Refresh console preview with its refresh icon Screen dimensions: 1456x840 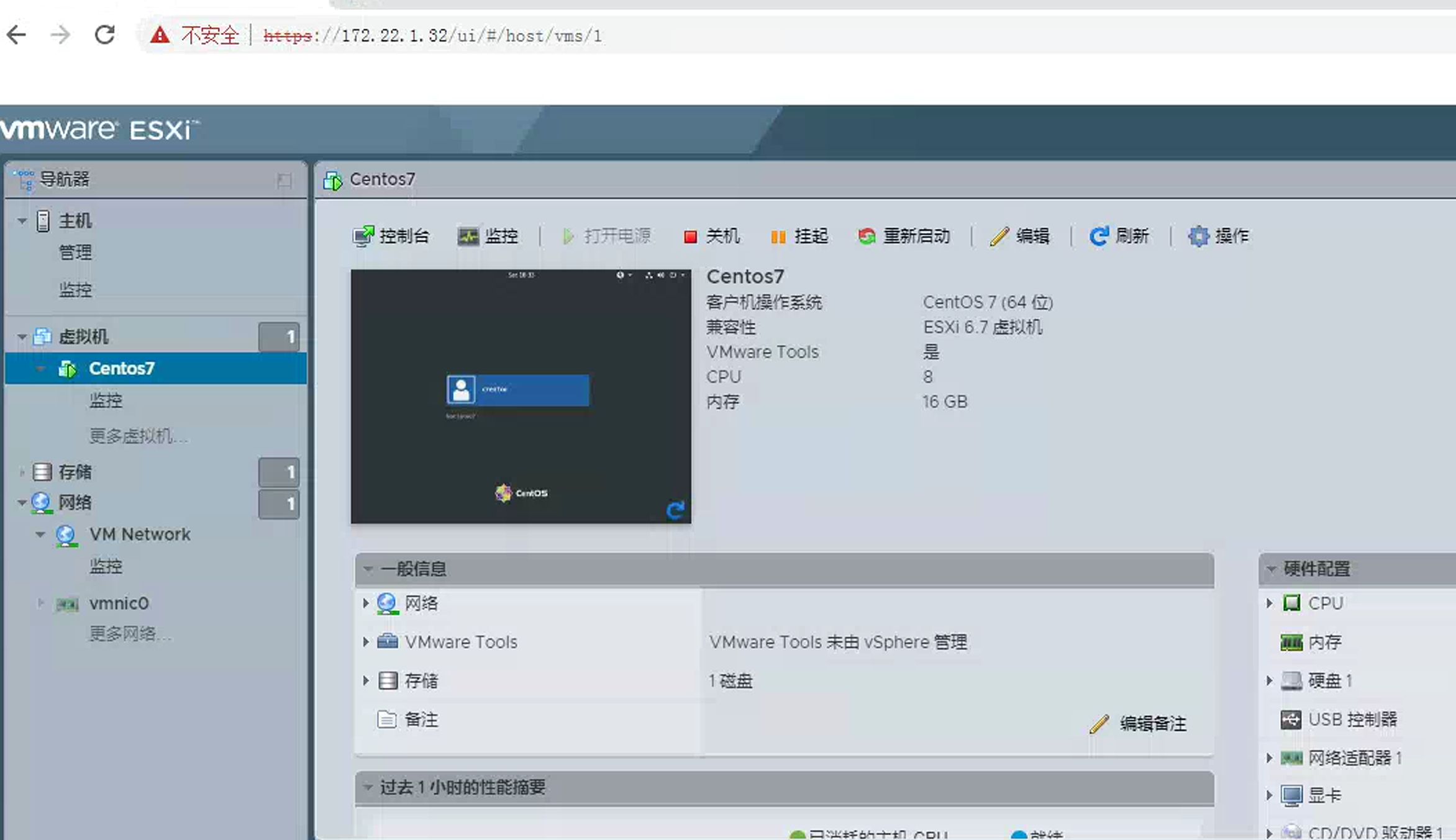[675, 510]
